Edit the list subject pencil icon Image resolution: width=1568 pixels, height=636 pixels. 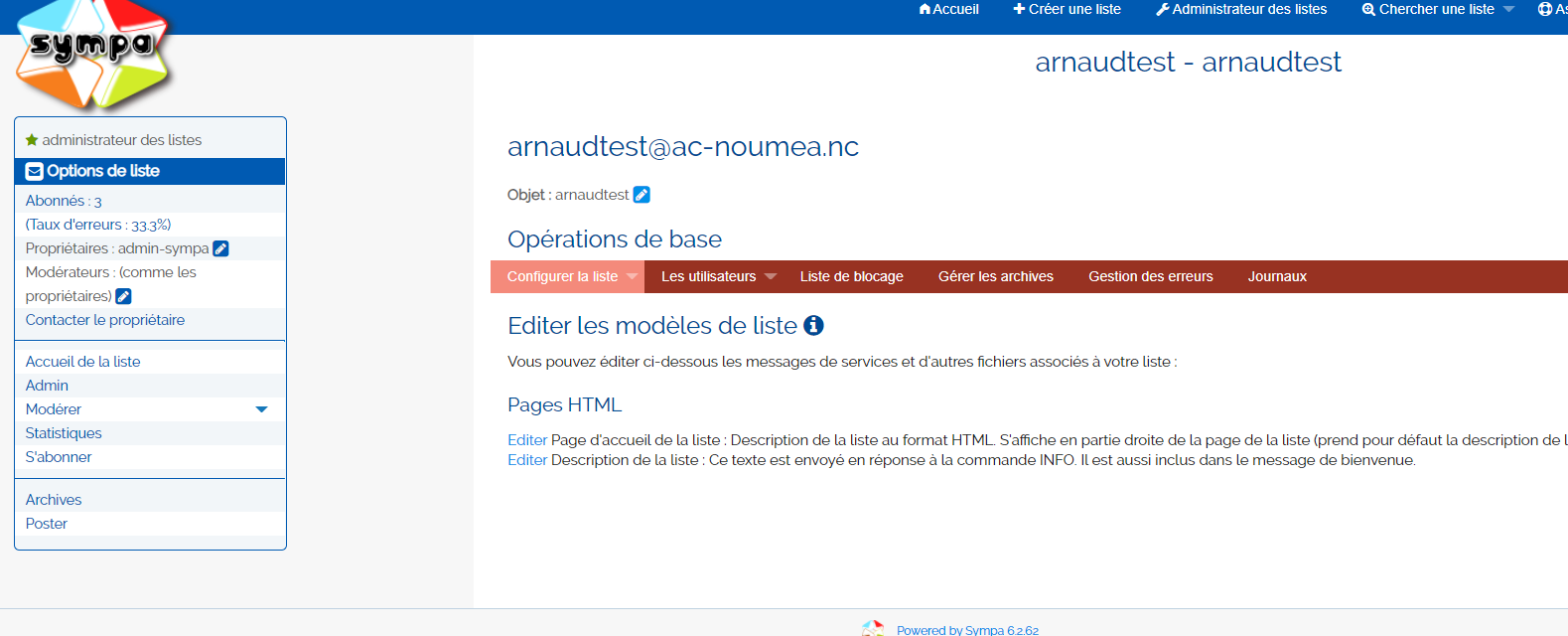[641, 195]
